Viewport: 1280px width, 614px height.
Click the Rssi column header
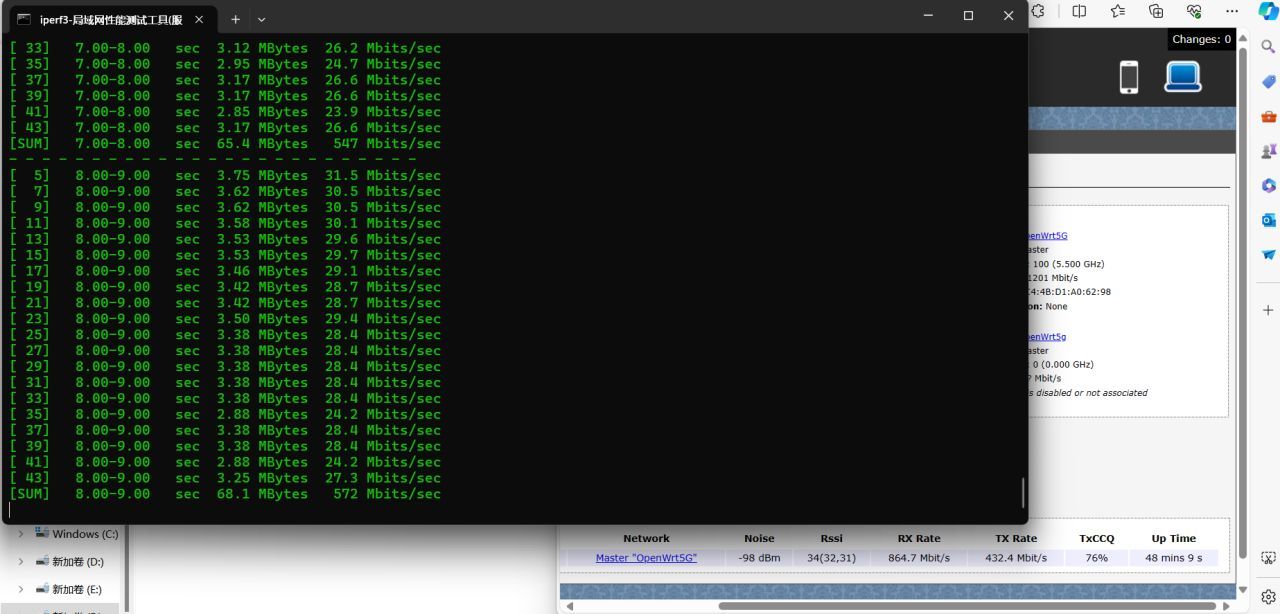(x=832, y=538)
